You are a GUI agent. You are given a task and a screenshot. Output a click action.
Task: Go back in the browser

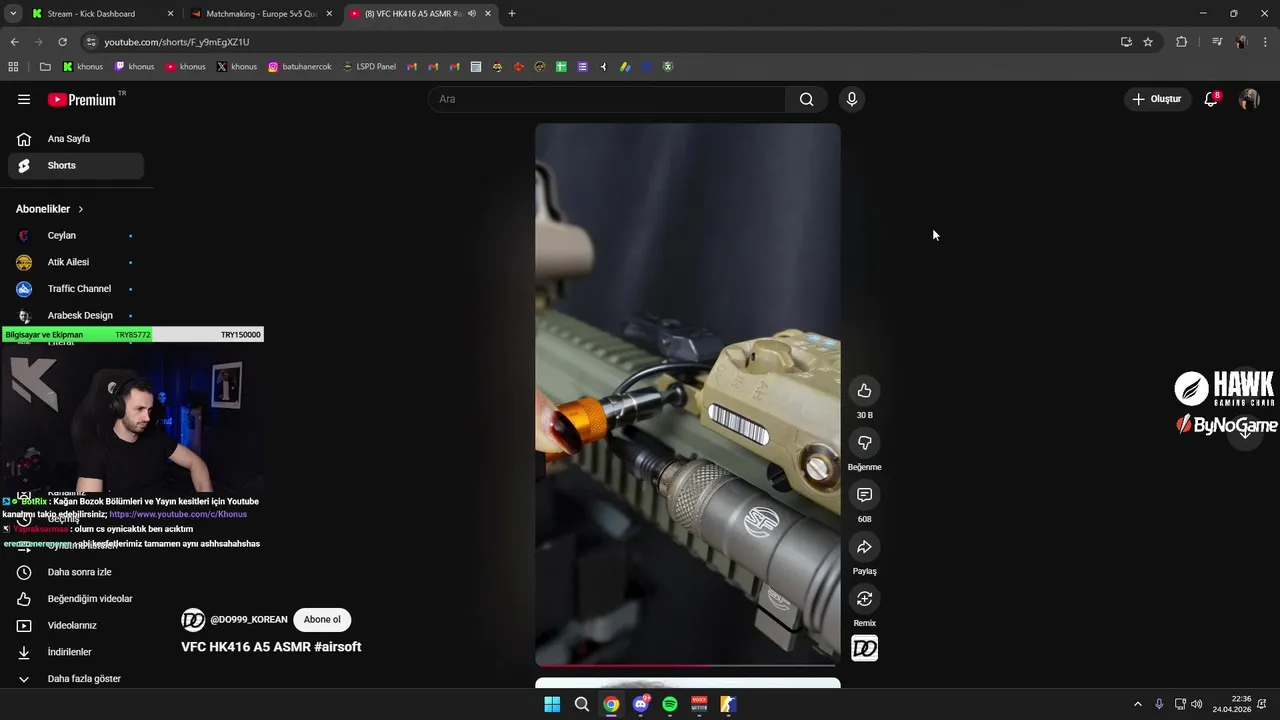point(14,42)
